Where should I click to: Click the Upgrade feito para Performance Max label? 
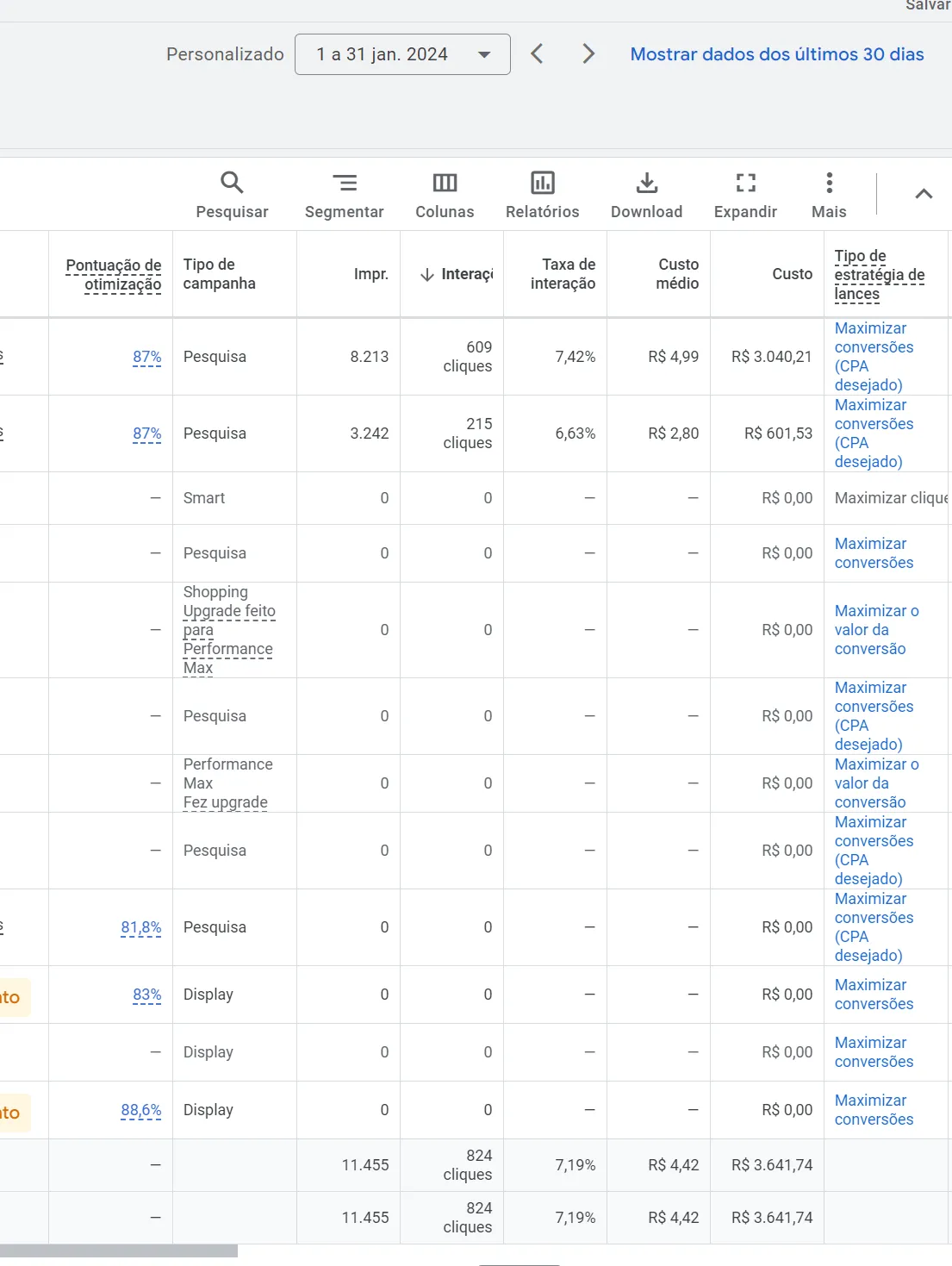pos(228,639)
